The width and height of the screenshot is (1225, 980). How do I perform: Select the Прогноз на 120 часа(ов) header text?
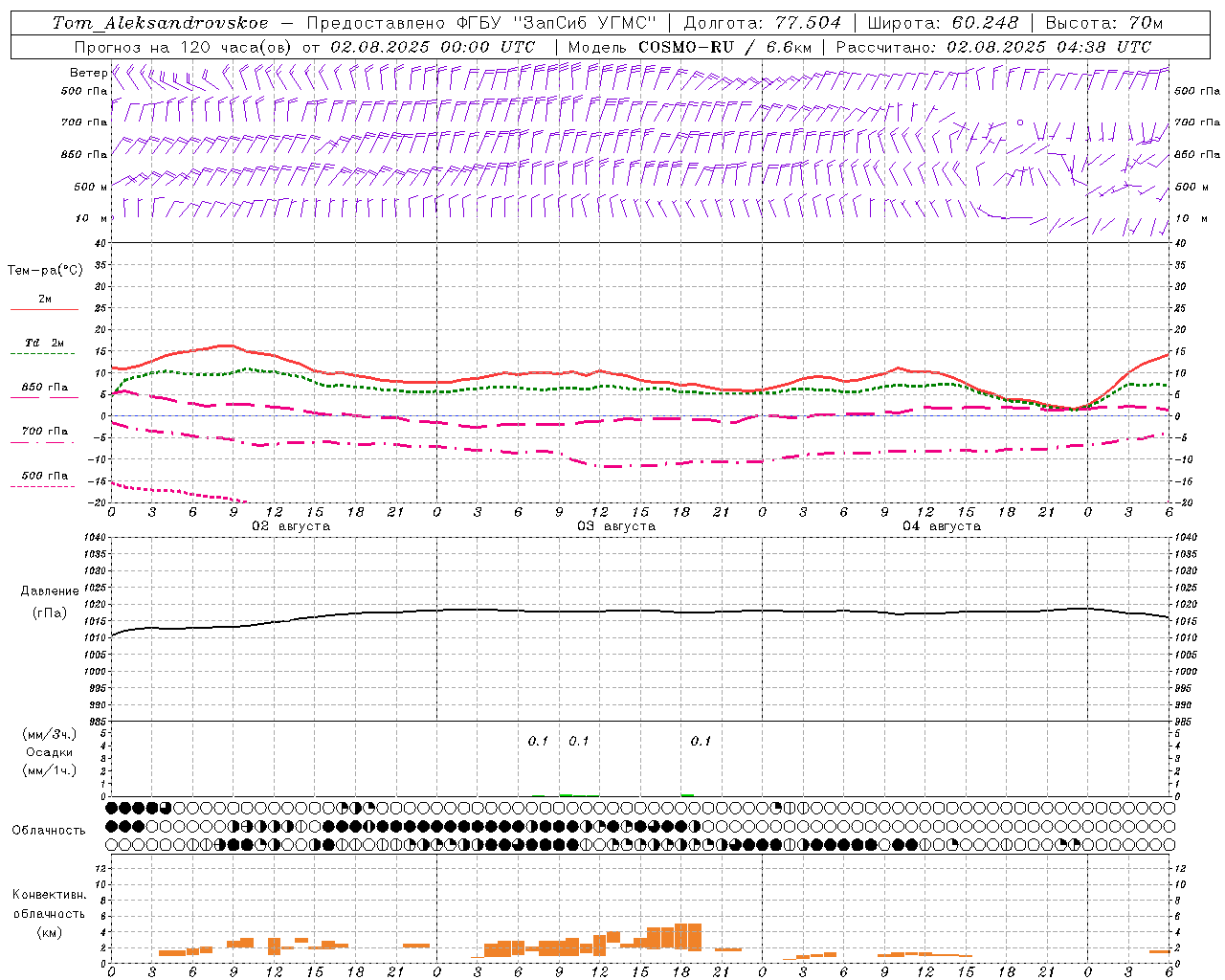click(x=184, y=47)
